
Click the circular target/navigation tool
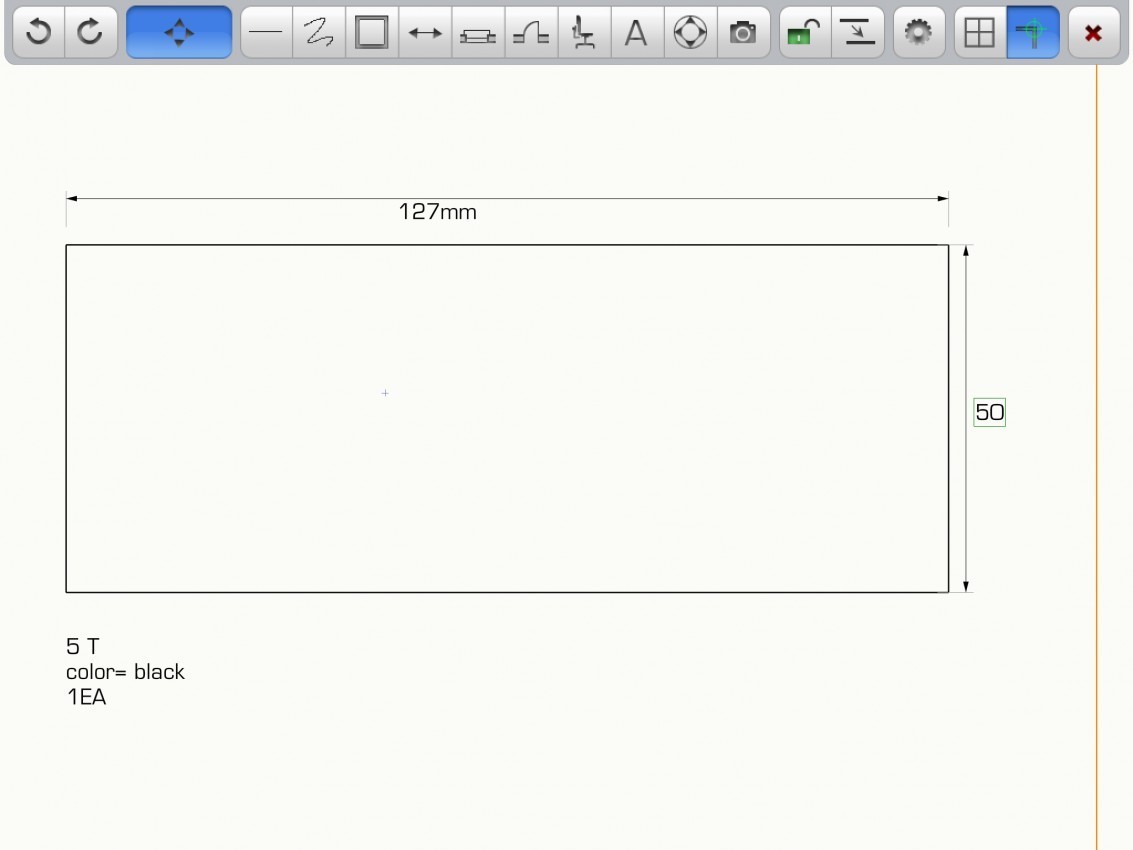pyautogui.click(x=690, y=32)
